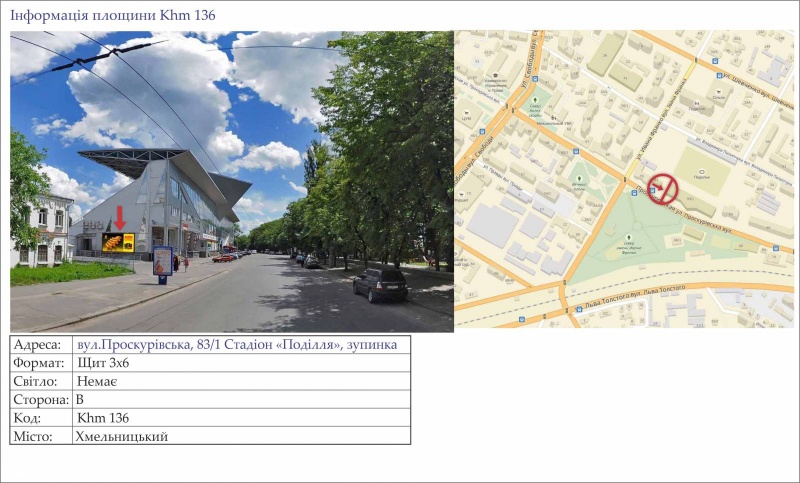Click the 'Немає' light value cell

tap(98, 381)
